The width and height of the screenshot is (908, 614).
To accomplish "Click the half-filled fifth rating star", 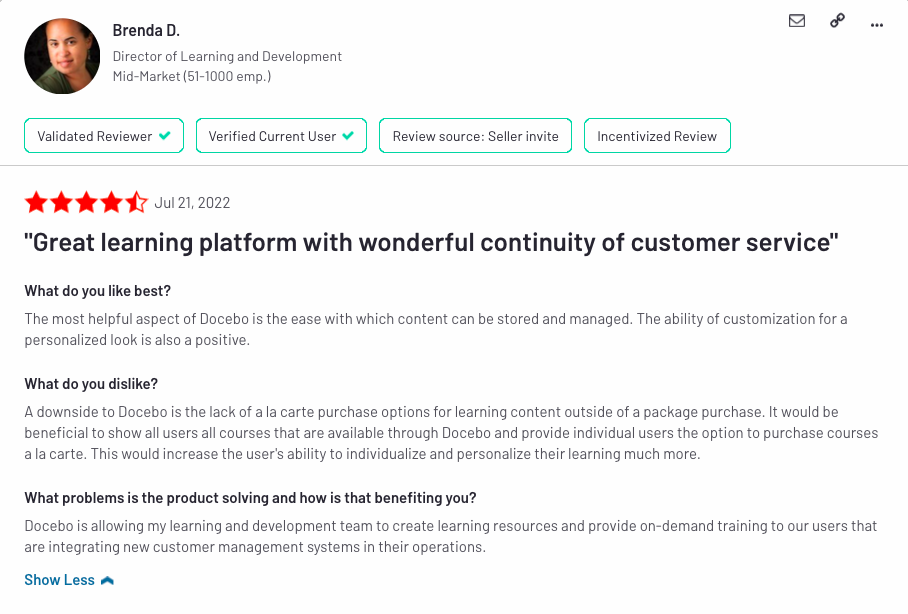I will tap(137, 202).
